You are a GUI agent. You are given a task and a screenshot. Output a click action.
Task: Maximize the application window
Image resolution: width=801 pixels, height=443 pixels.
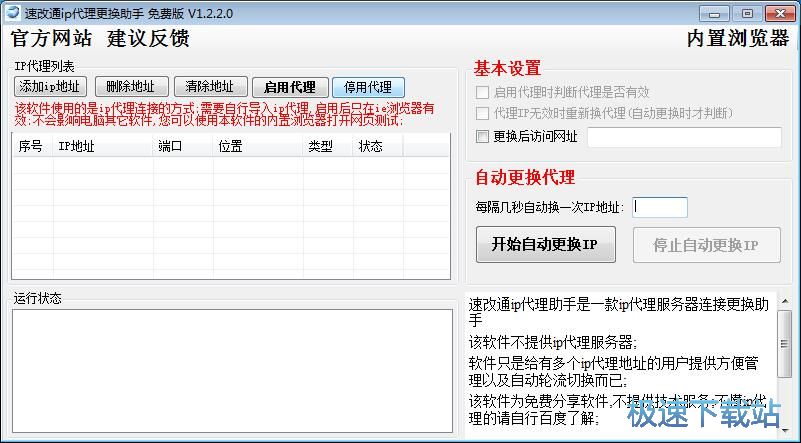coord(747,13)
